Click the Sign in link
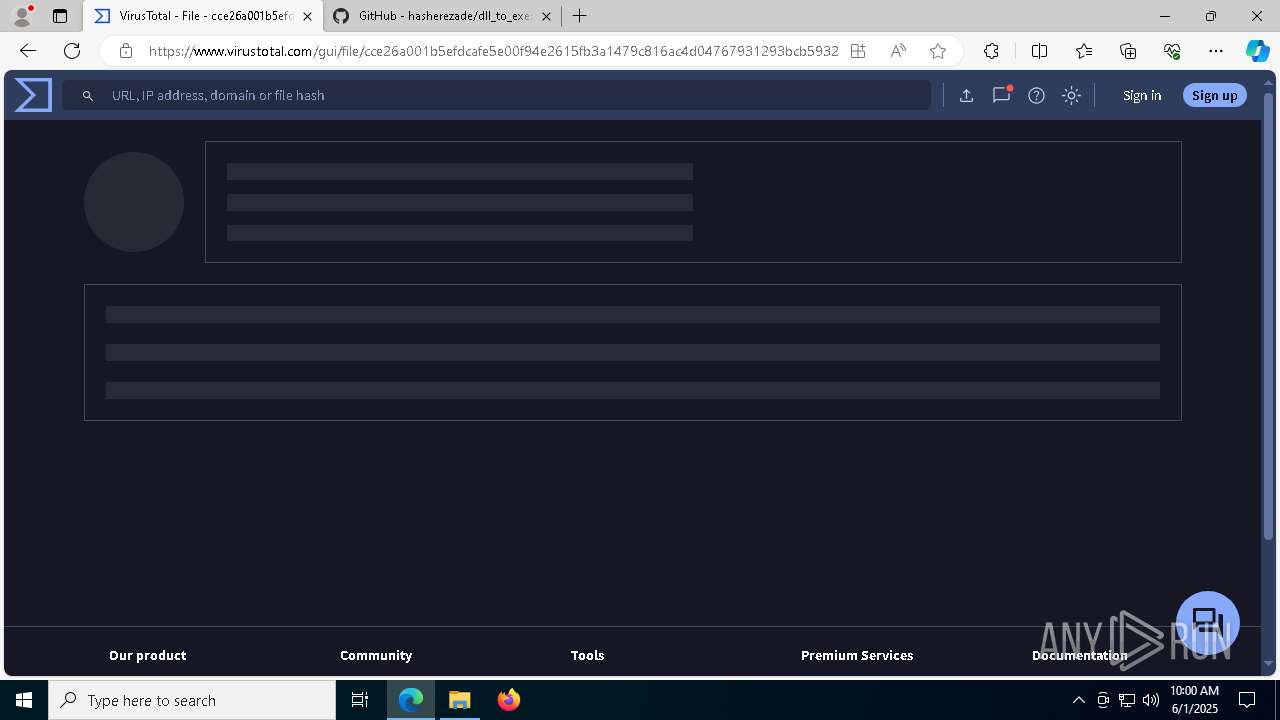Screen dimensions: 1280x720 (1142, 95)
